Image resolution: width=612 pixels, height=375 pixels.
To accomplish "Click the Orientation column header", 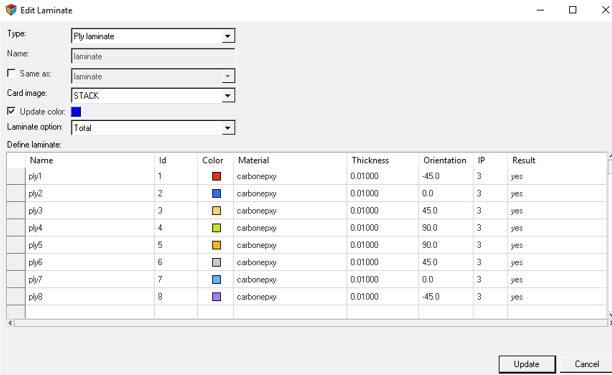I will point(445,160).
